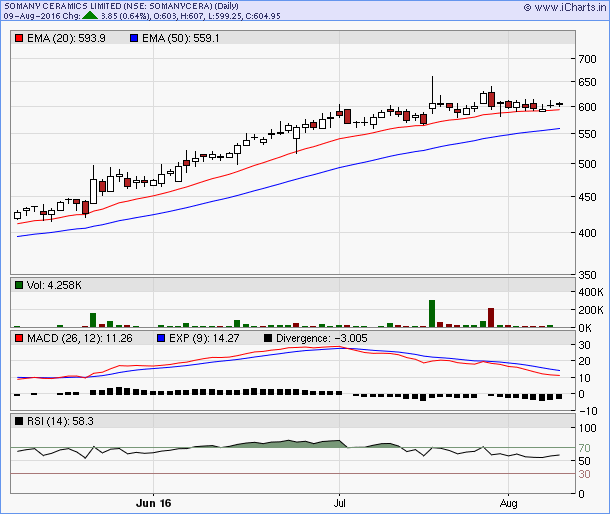The height and width of the screenshot is (514, 610).
Task: Click the 350 price axis label
Action: tap(587, 275)
